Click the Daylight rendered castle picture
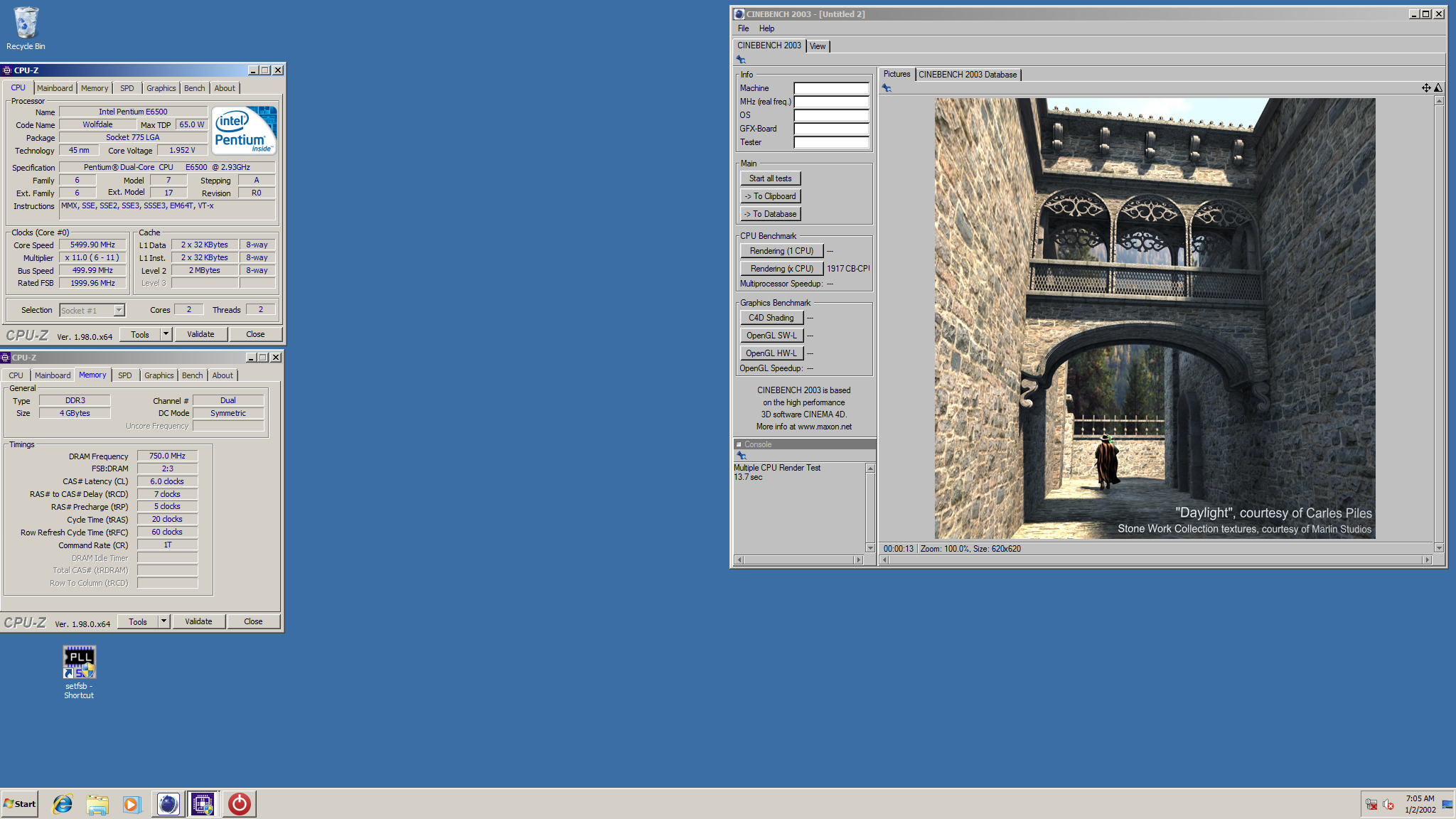This screenshot has height=819, width=1456. tap(1155, 318)
